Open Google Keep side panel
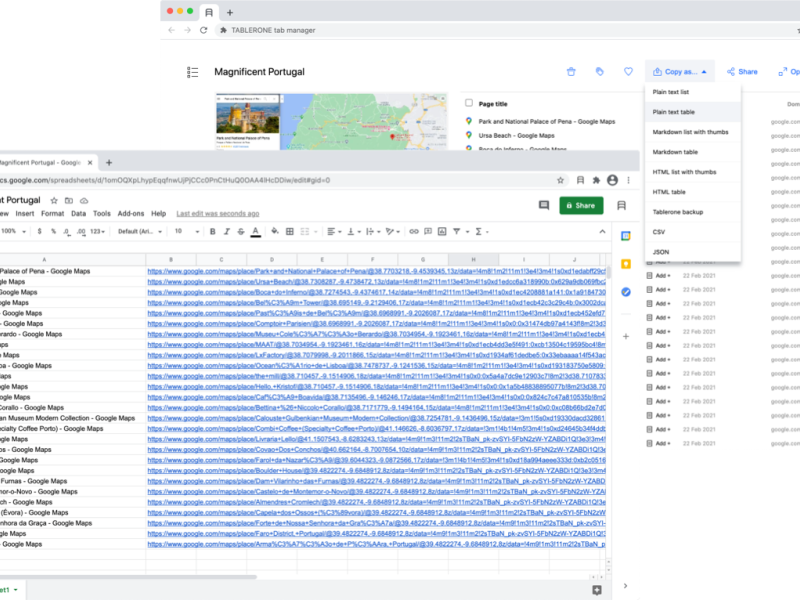 point(626,264)
